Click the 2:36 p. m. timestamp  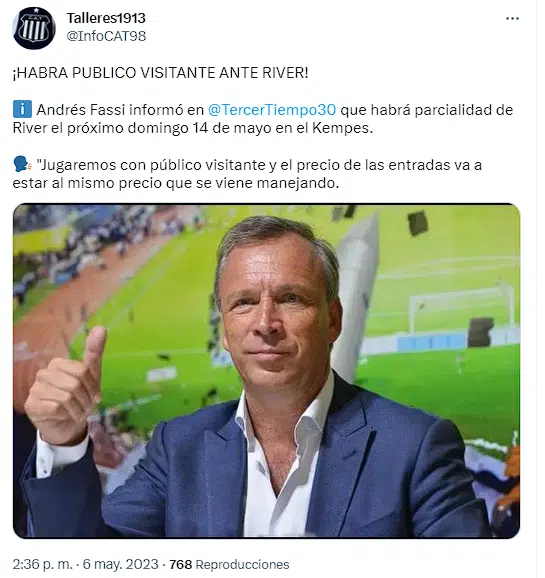(x=42, y=564)
